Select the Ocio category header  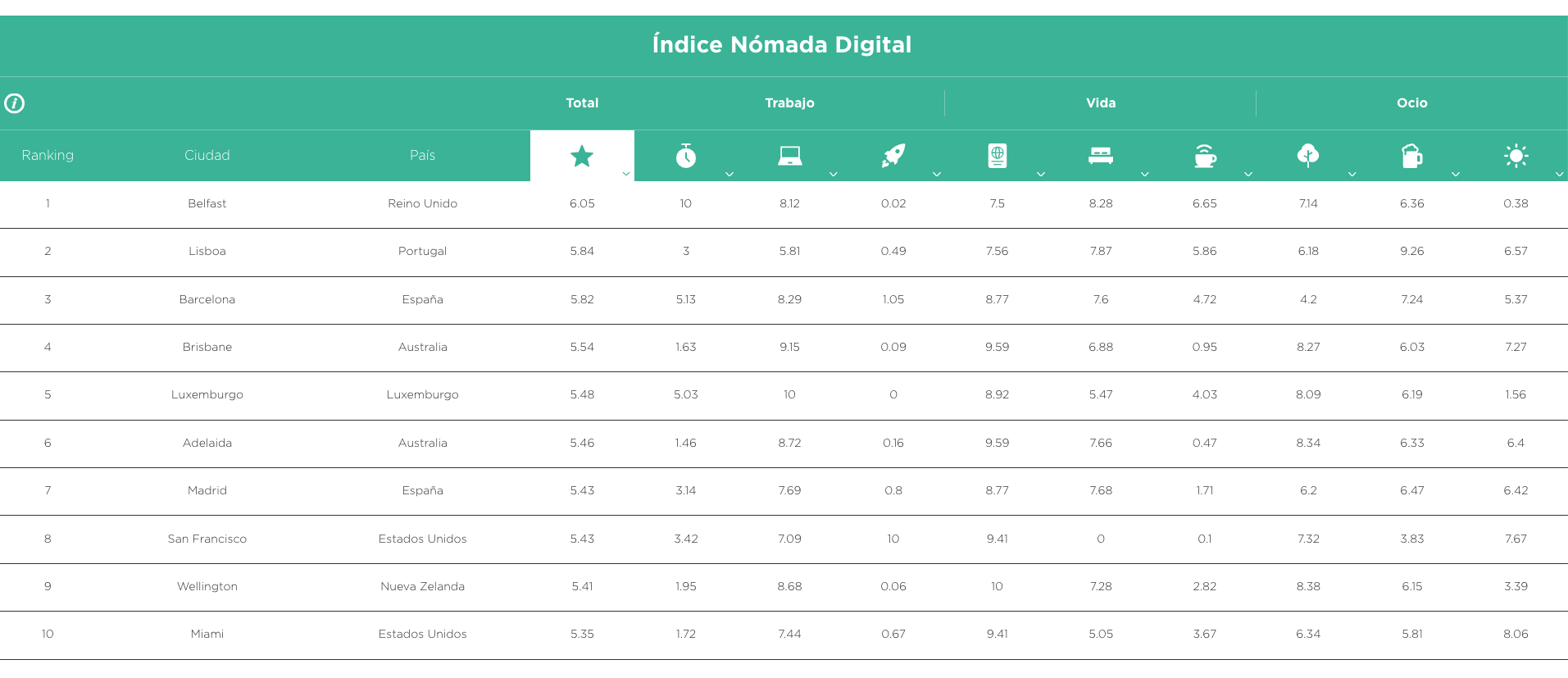[1412, 103]
